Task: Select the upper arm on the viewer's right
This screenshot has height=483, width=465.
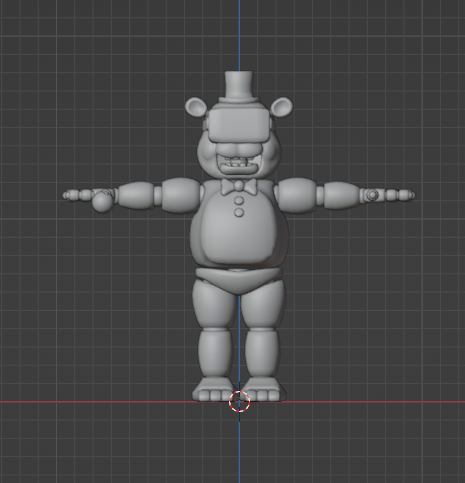Action: point(297,195)
